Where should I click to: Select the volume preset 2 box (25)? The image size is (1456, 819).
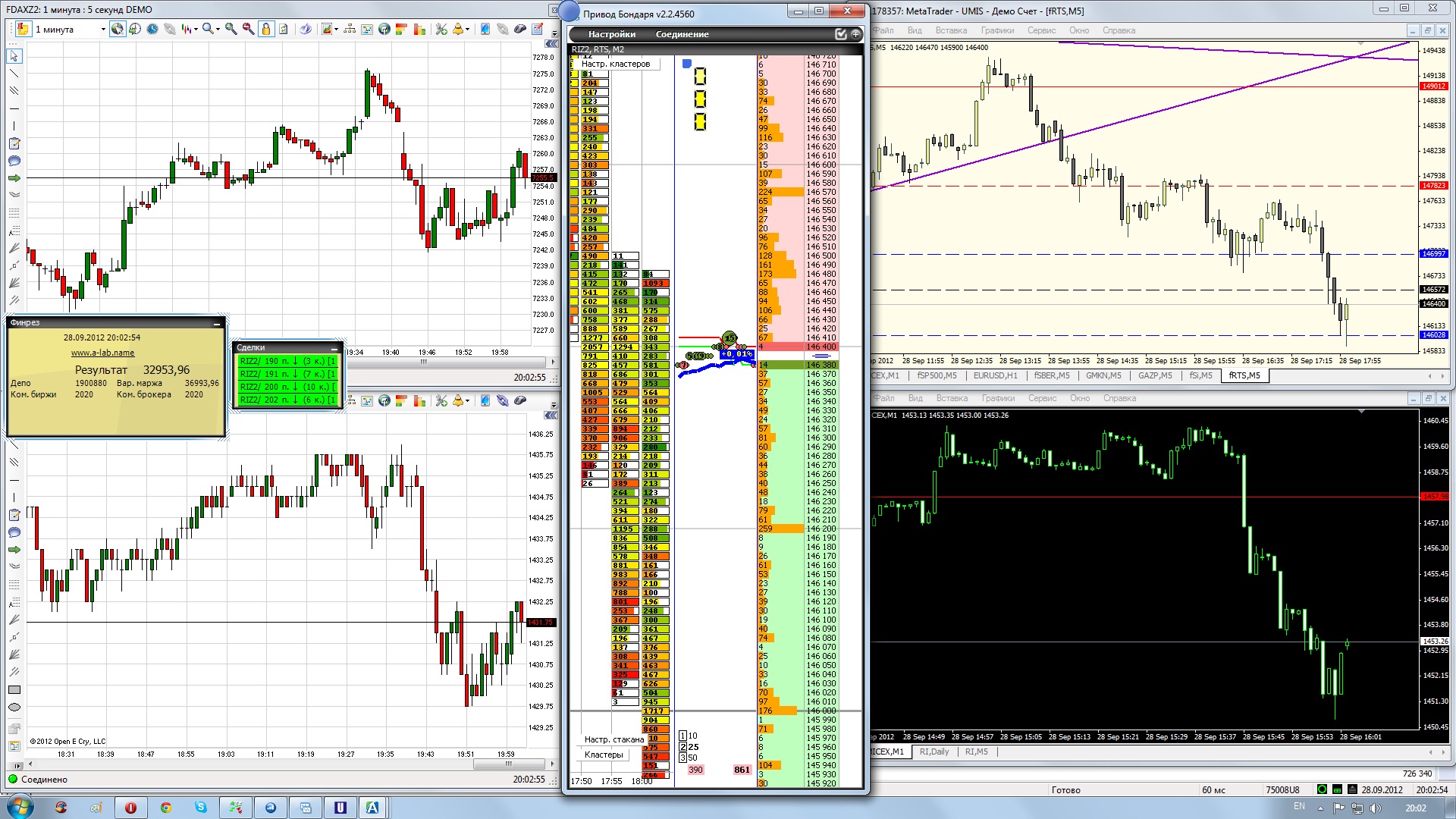pyautogui.click(x=682, y=747)
